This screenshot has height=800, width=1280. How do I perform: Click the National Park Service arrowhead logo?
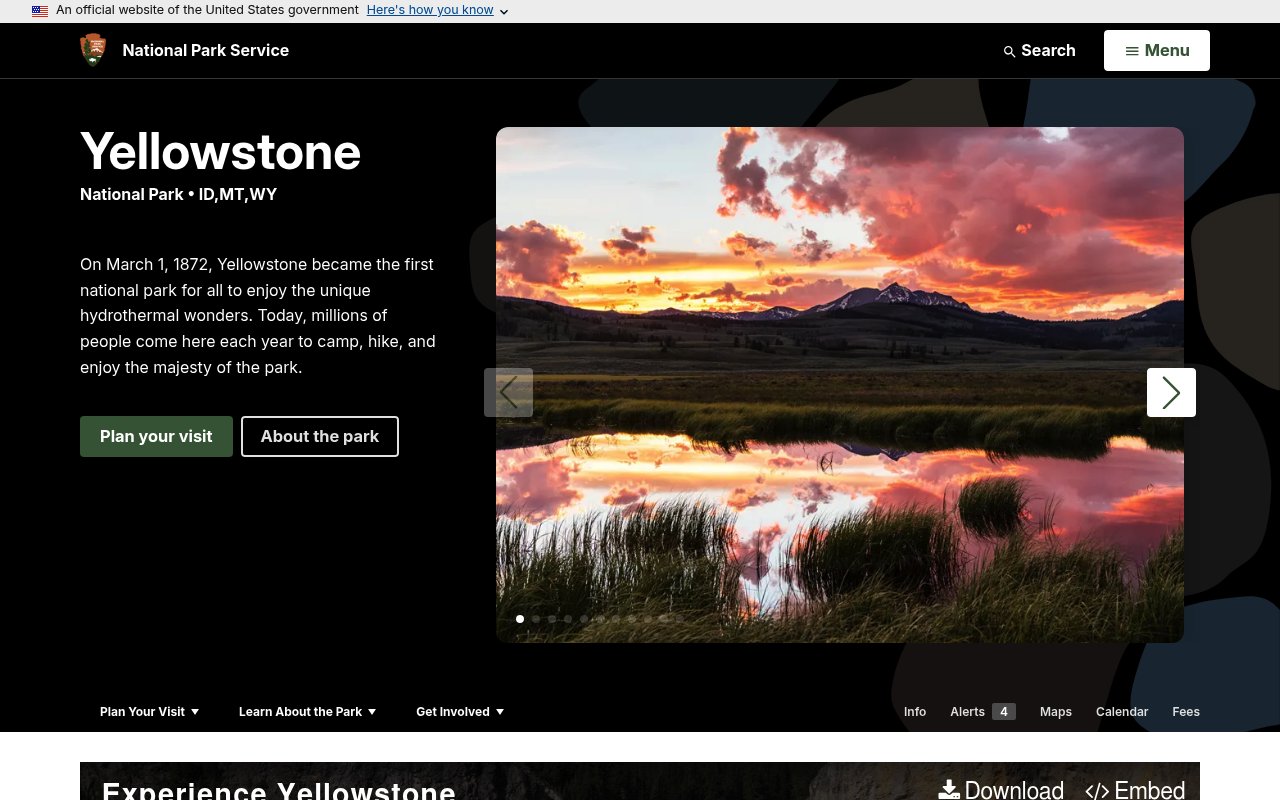[x=93, y=50]
